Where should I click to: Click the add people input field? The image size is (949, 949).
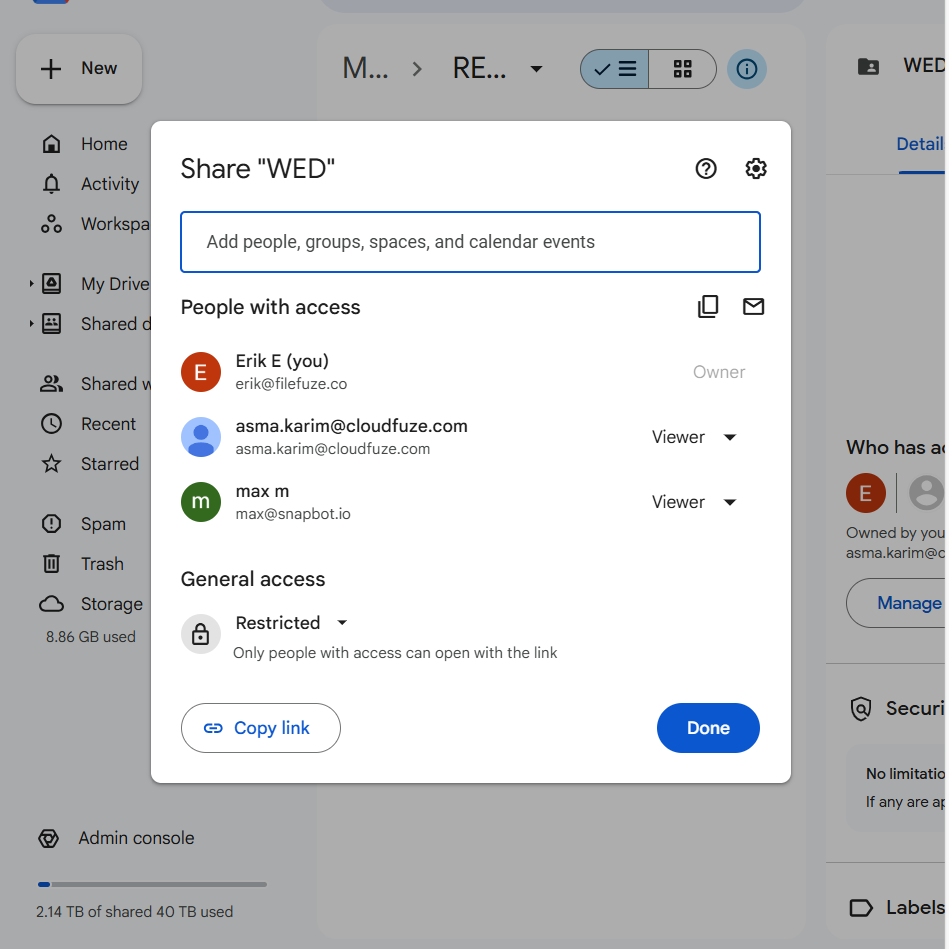point(470,241)
